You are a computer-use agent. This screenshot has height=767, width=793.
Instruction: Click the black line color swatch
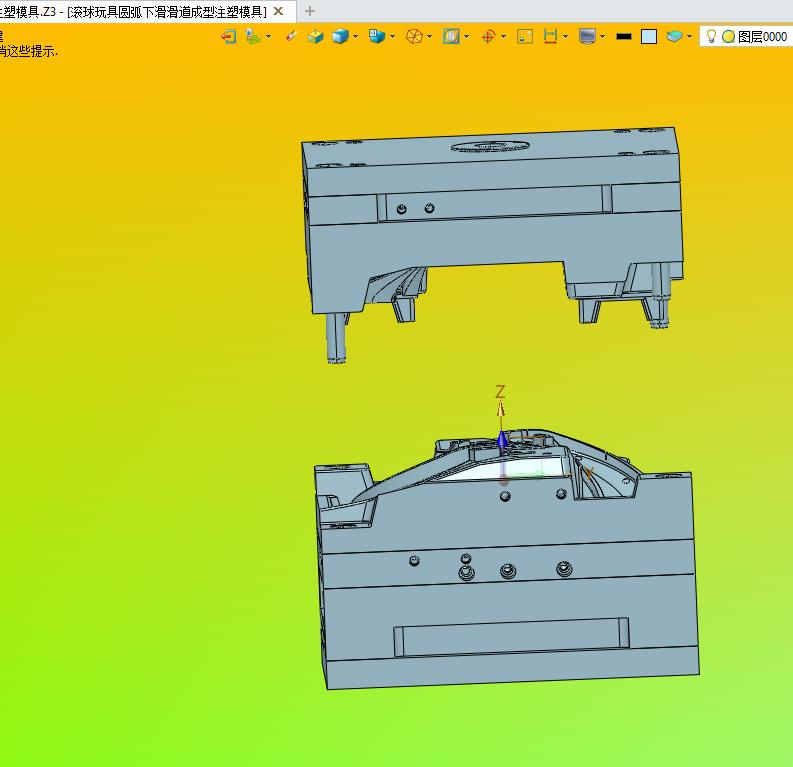click(x=624, y=36)
